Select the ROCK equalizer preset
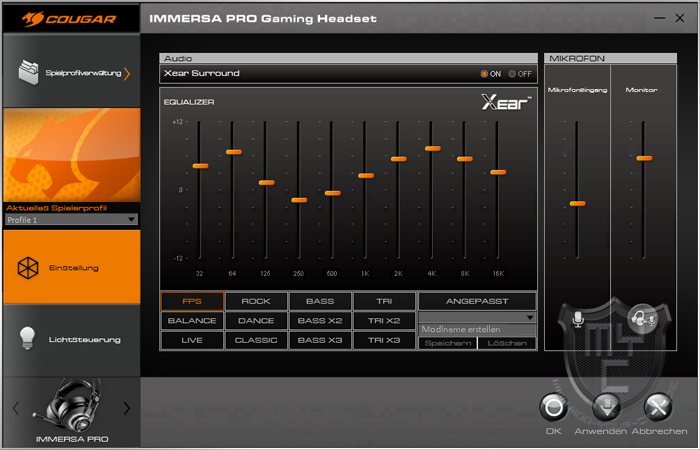Screen dimensions: 700x450 pyautogui.click(x=256, y=301)
